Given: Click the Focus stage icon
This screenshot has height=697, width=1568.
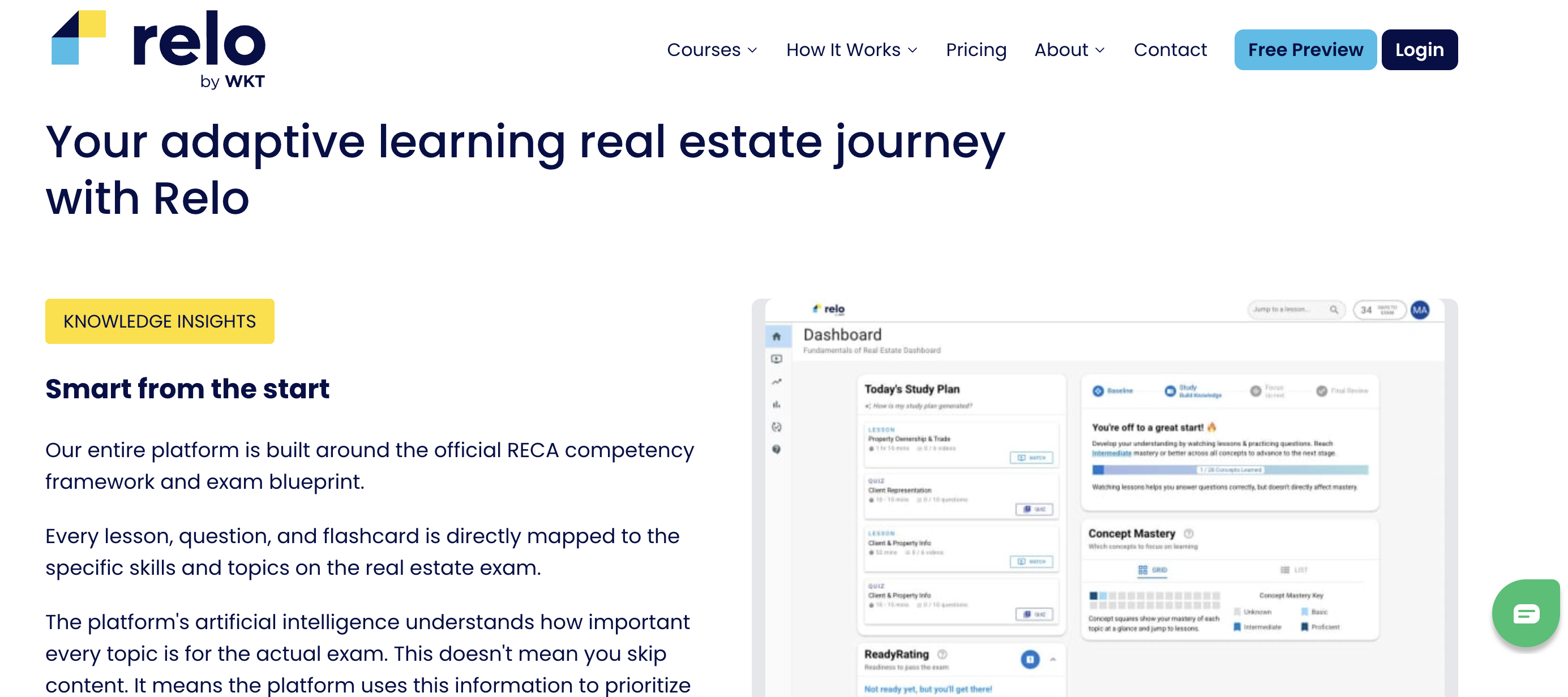Looking at the screenshot, I should point(1256,391).
